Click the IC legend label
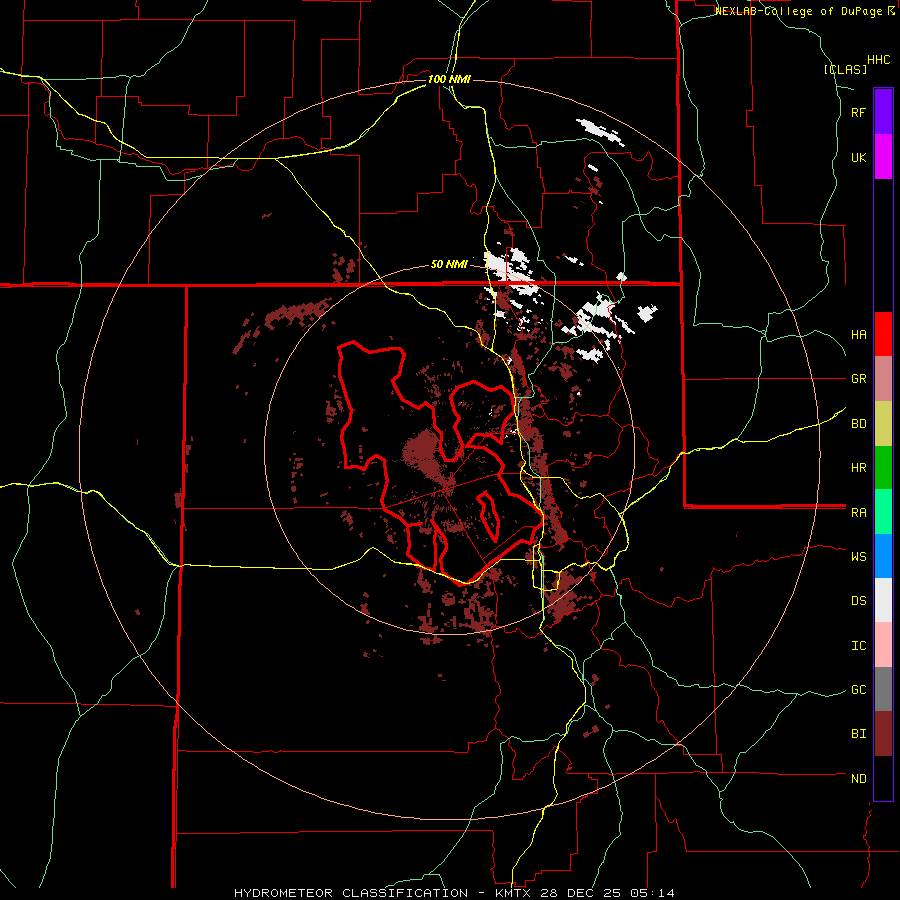The height and width of the screenshot is (900, 900). point(858,646)
